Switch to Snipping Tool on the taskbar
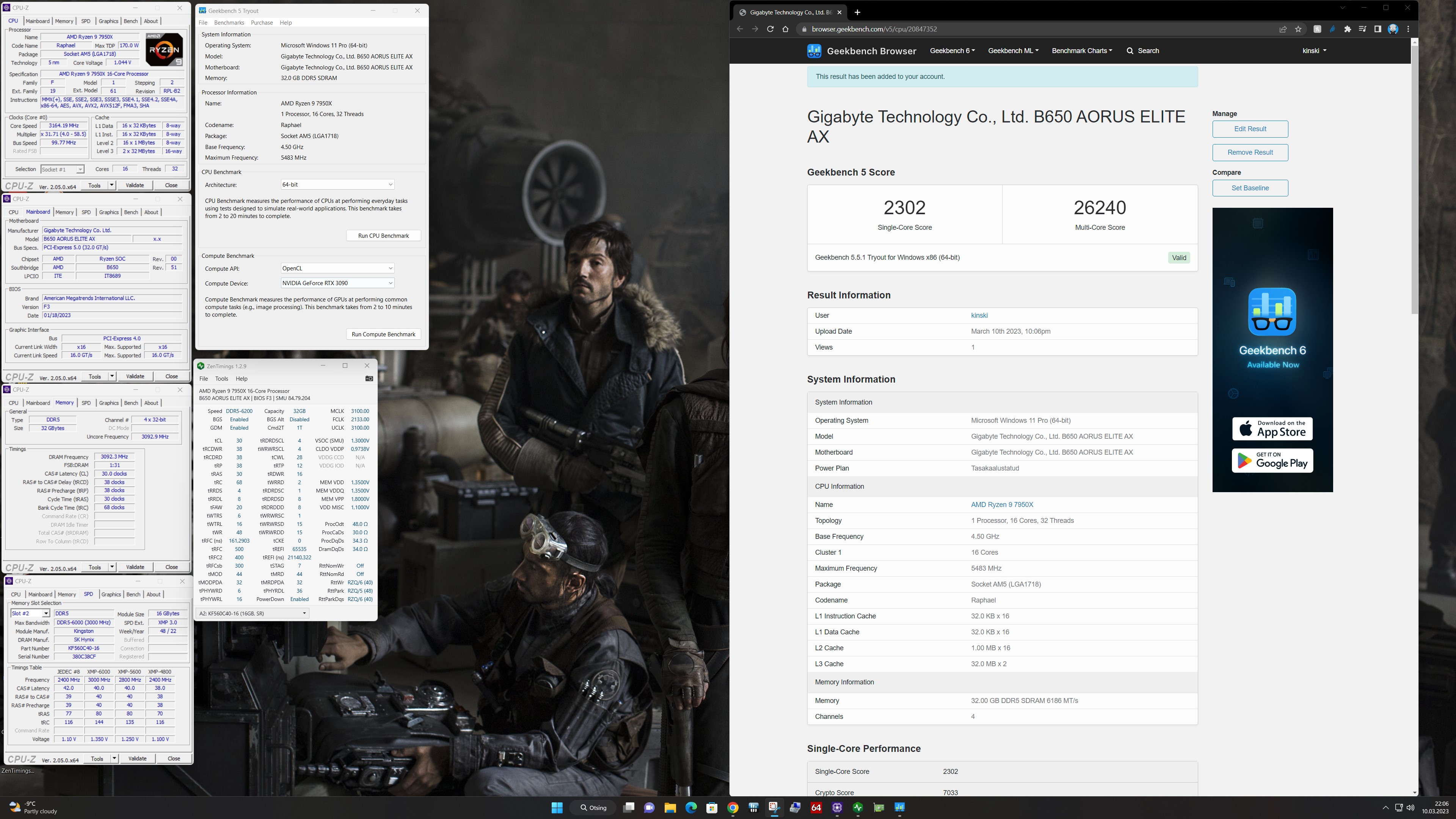Screen dimensions: 1456x819 pos(774,808)
